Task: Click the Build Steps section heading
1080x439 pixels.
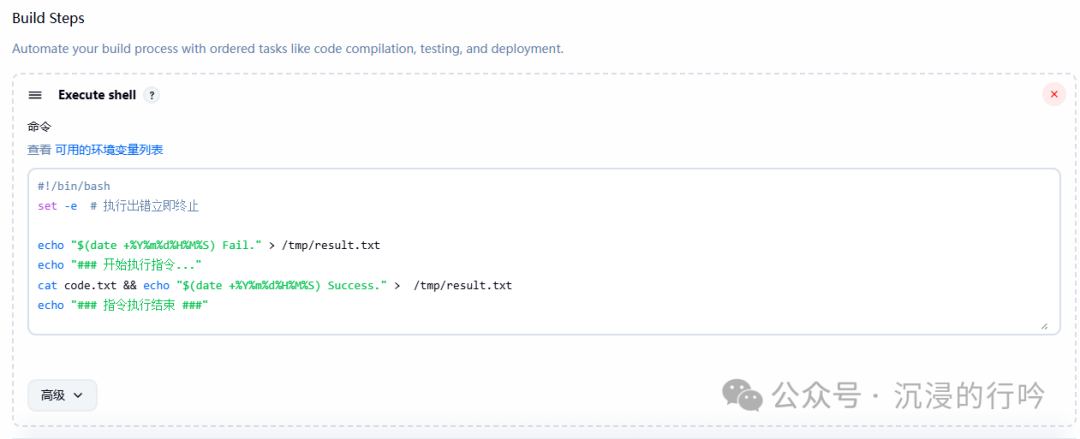Action: [x=48, y=18]
